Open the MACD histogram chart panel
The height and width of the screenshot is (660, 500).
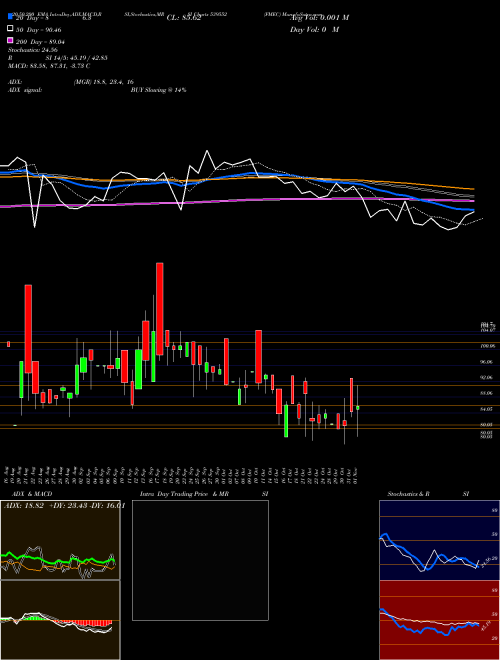[x=60, y=620]
